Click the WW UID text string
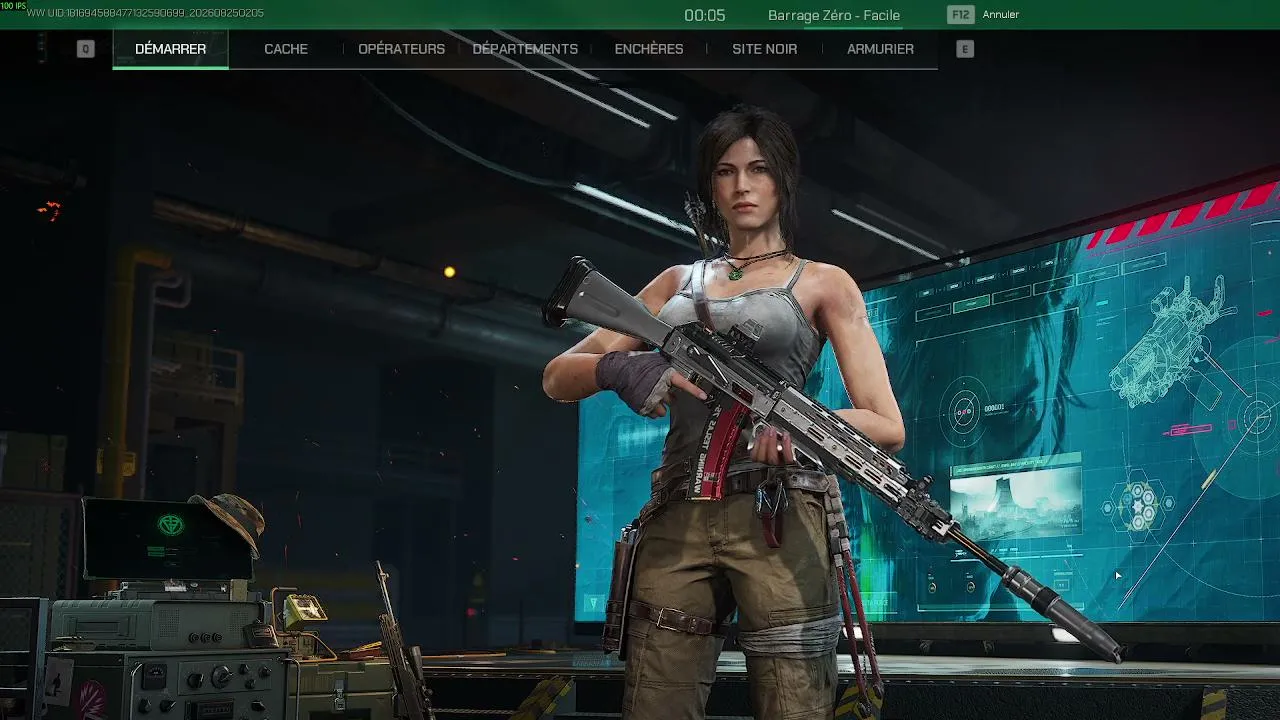Viewport: 1280px width, 720px height. tap(145, 13)
